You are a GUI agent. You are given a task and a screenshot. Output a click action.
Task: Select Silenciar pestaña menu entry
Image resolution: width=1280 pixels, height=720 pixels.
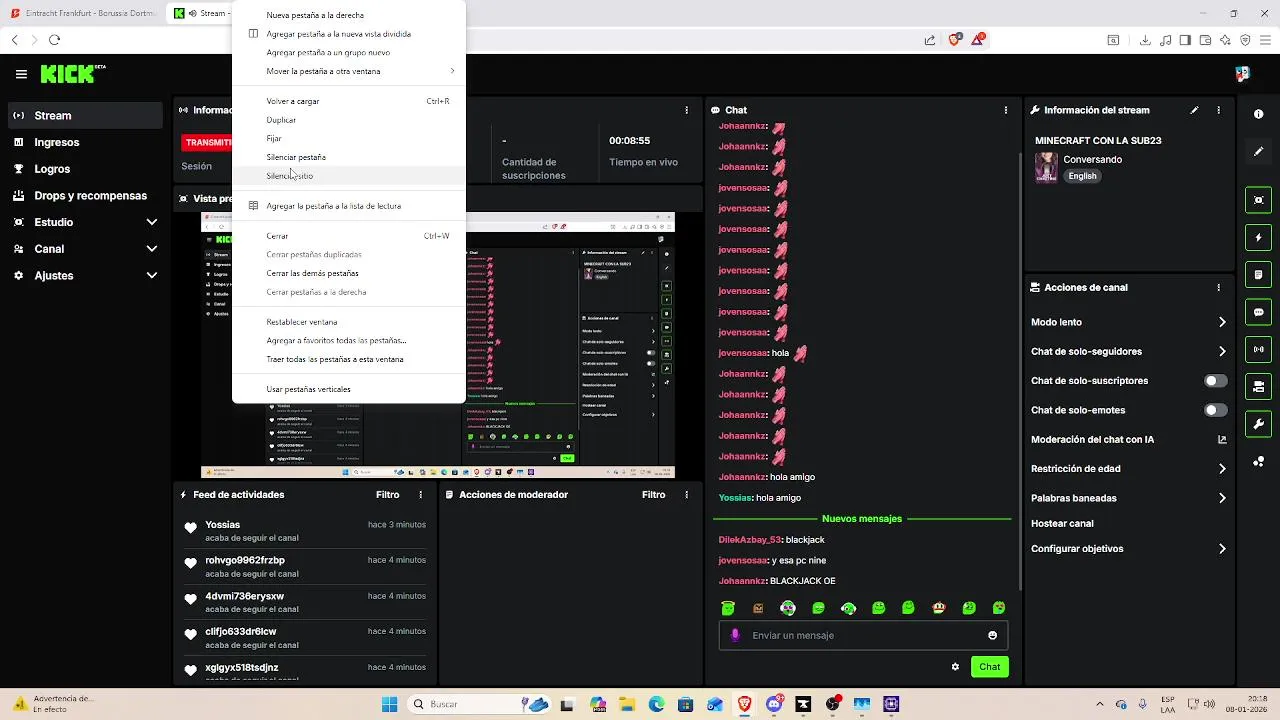tap(349, 157)
